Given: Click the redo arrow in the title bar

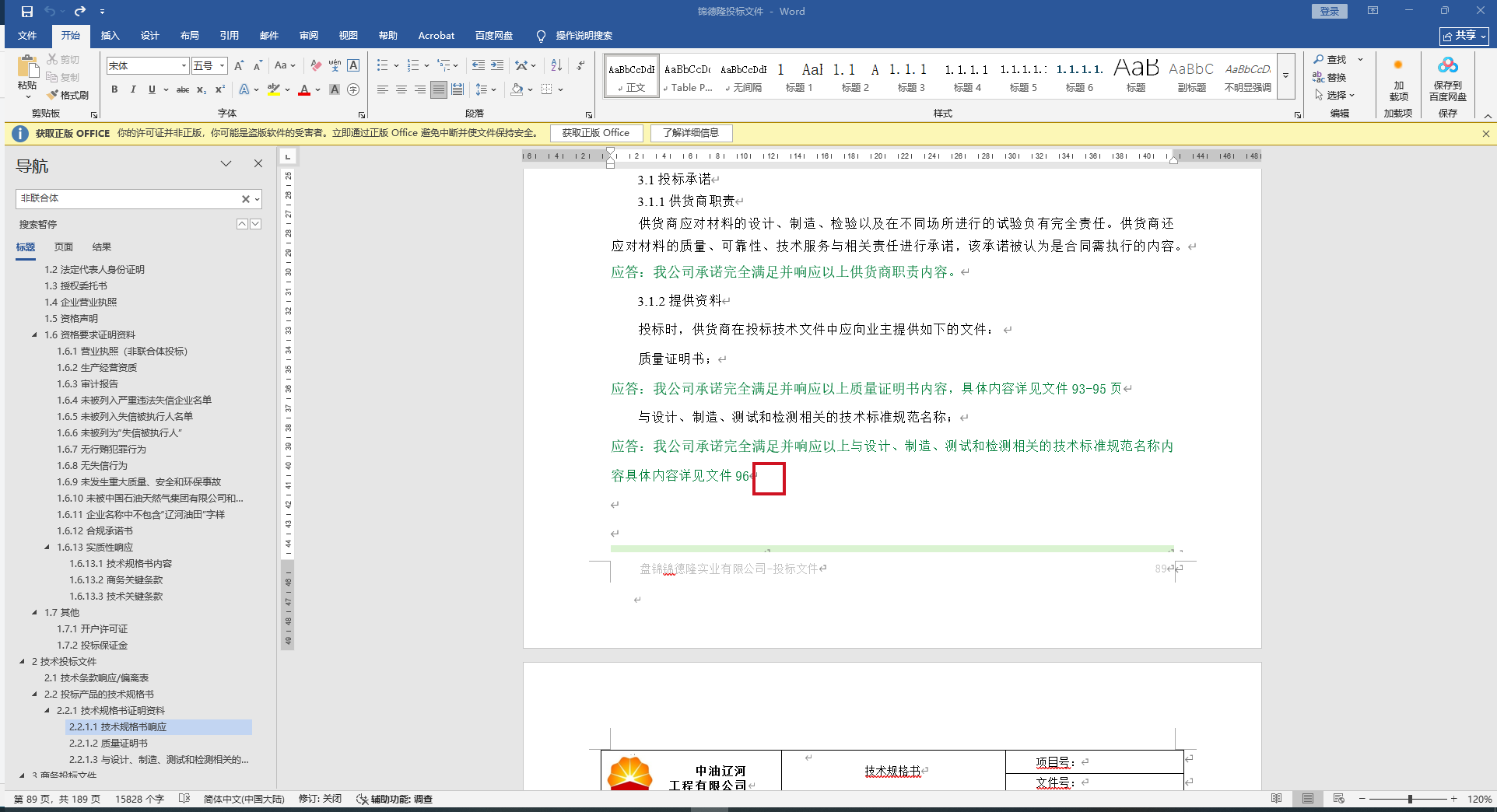Looking at the screenshot, I should [79, 12].
